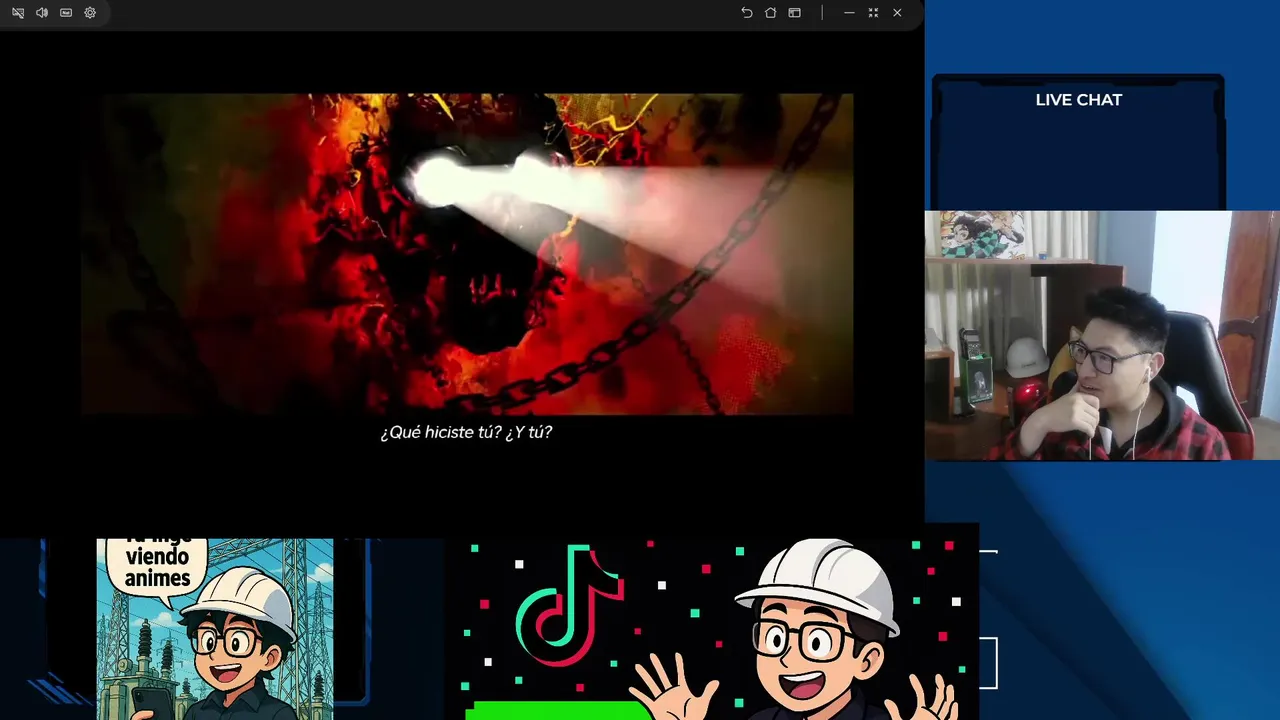Click the LIVE CHAT header

1078,100
